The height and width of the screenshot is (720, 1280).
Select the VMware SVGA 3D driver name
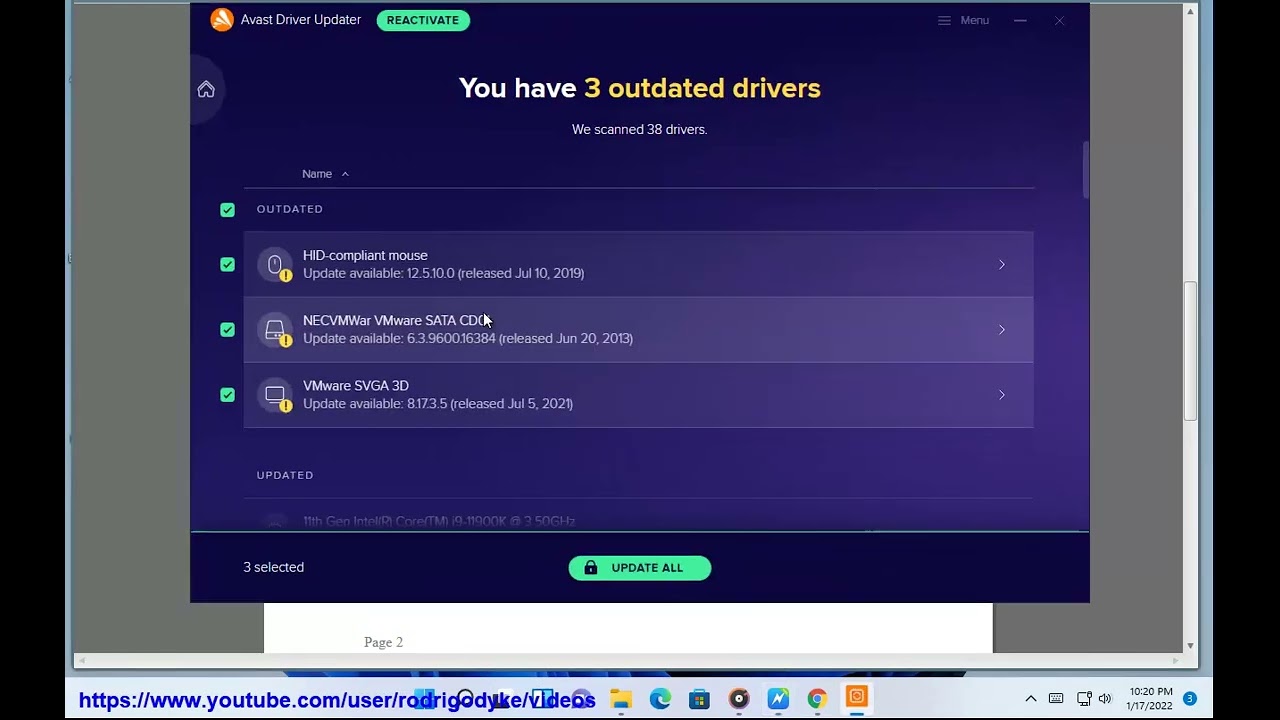click(x=356, y=386)
